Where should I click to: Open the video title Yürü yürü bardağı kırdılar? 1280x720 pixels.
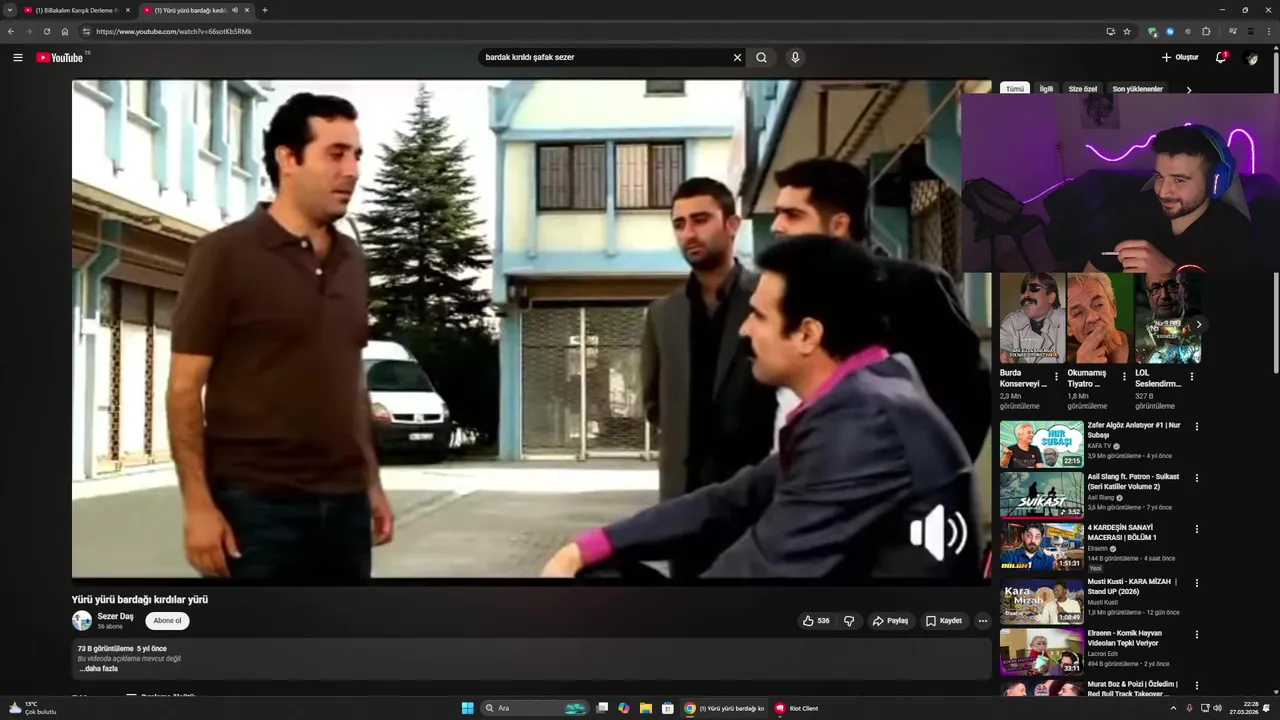(140, 600)
